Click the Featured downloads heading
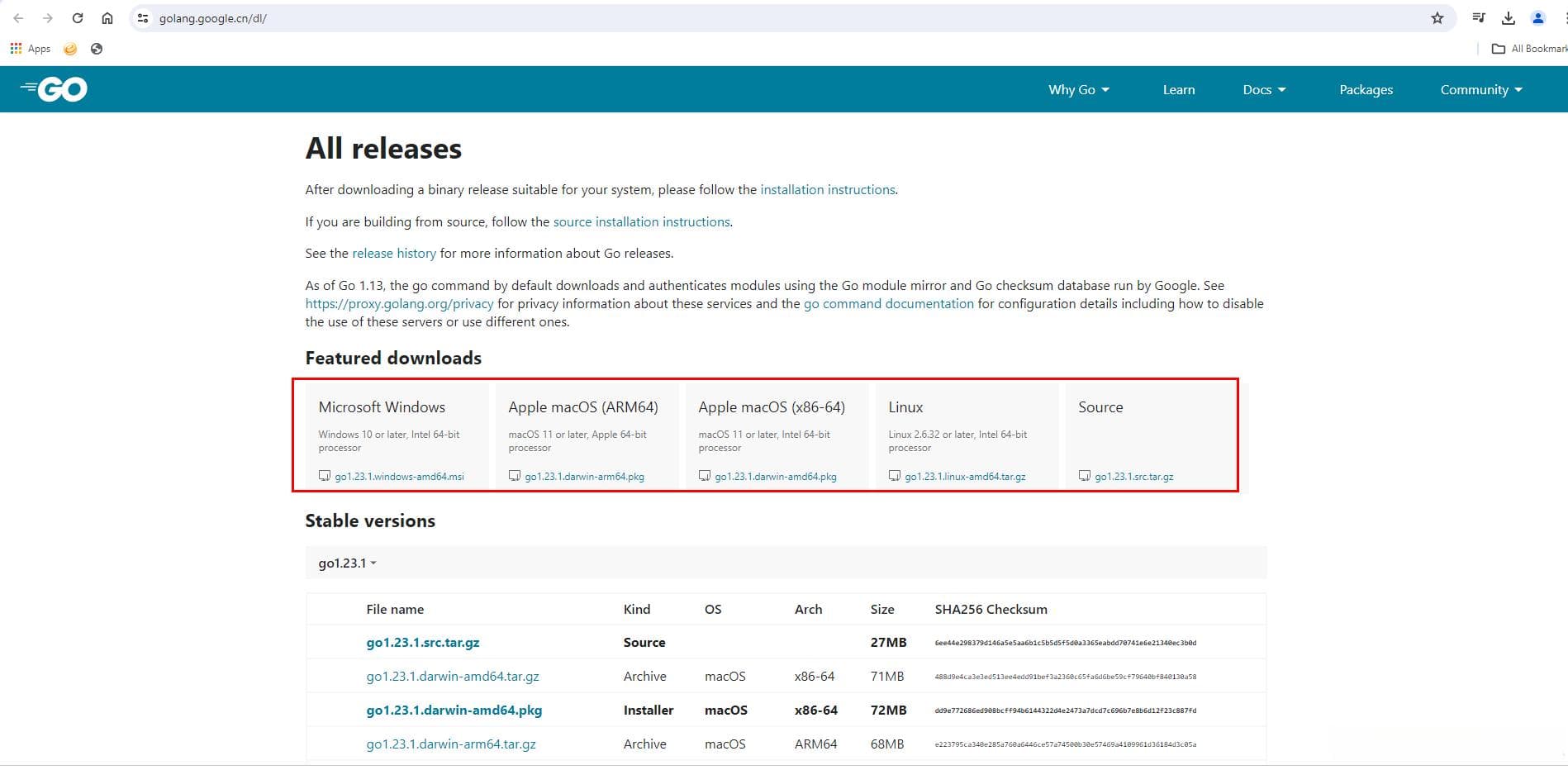The image size is (1568, 770). coord(393,359)
